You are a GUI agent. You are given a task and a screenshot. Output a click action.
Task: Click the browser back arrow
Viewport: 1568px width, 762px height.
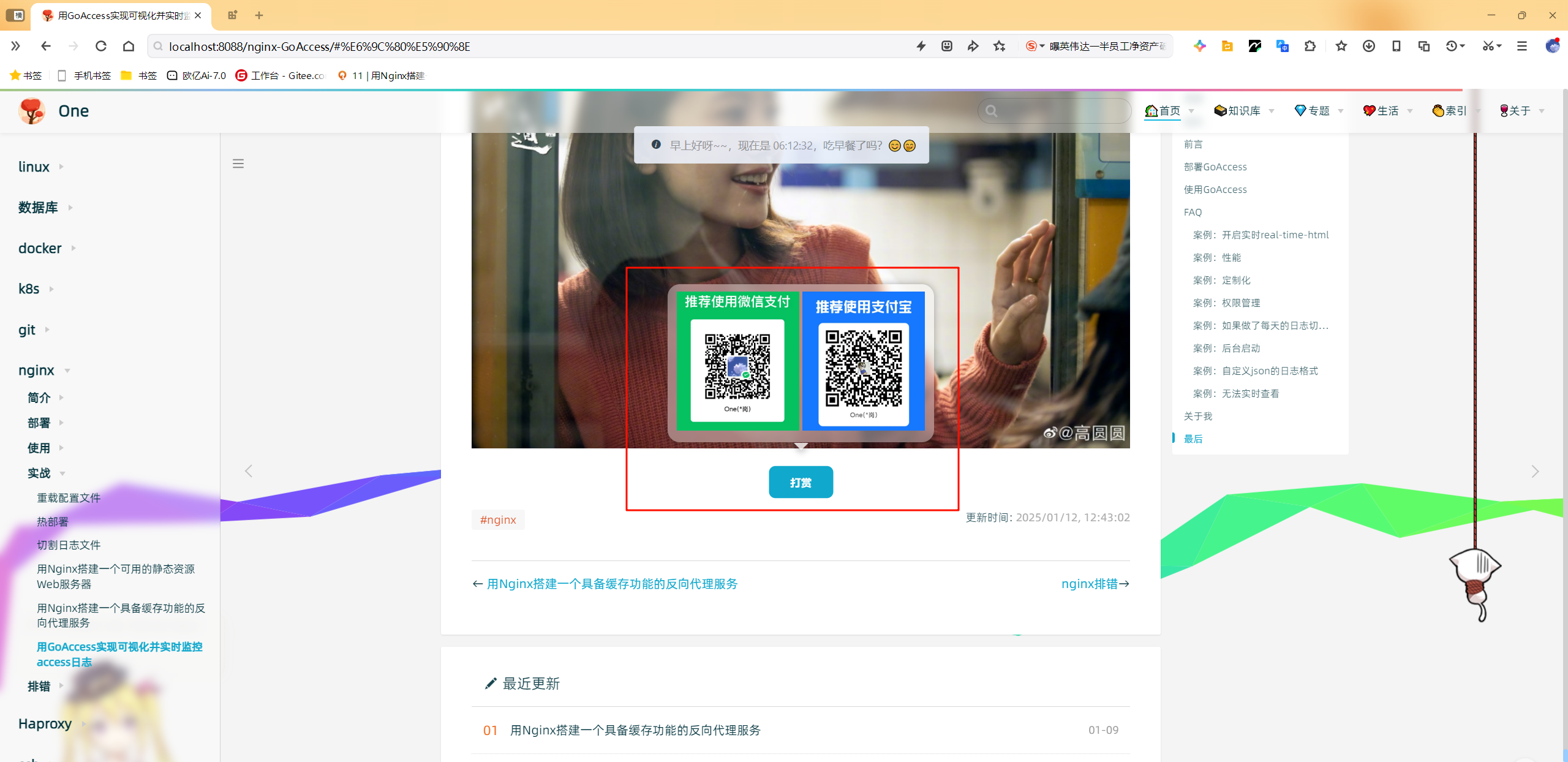(45, 46)
